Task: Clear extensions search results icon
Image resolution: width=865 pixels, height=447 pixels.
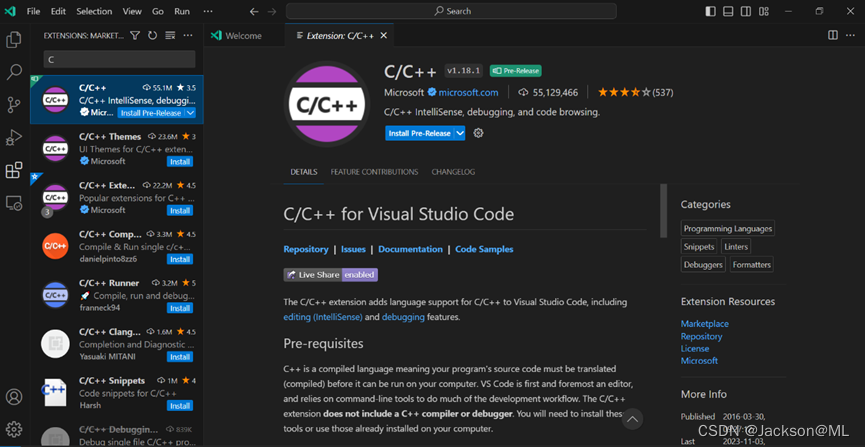Action: point(170,35)
